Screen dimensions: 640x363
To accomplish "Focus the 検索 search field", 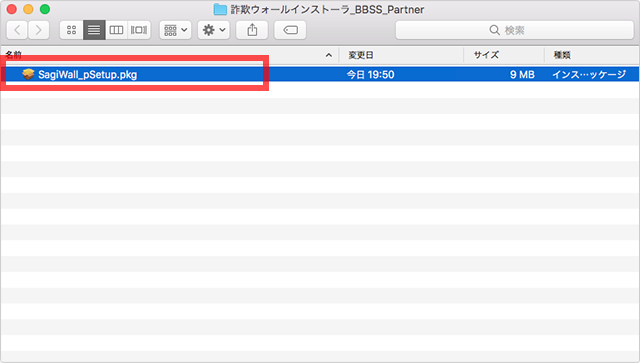I will coord(514,30).
